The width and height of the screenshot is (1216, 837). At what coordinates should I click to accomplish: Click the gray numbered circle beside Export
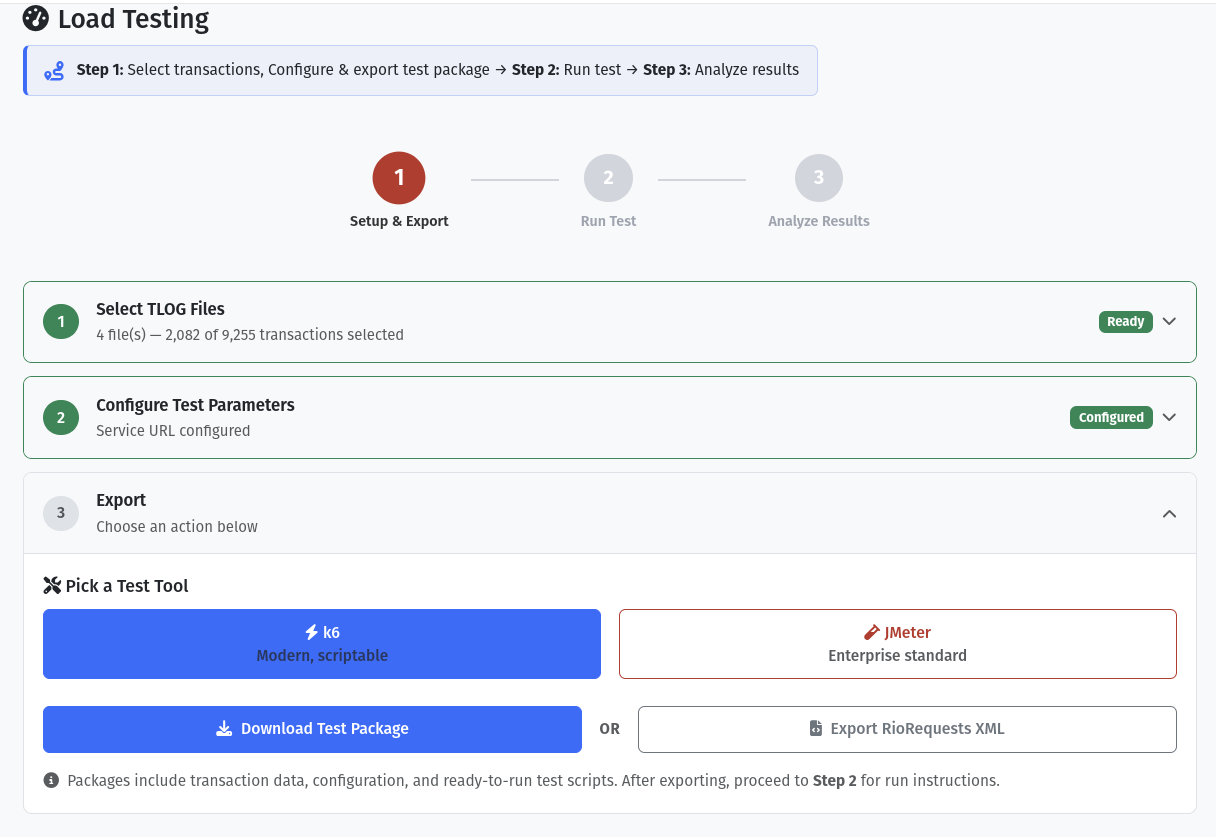[60, 513]
